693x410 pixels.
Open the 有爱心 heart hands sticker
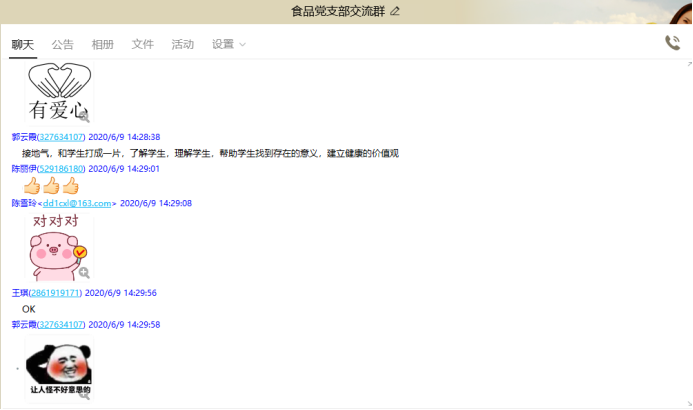pyautogui.click(x=58, y=92)
